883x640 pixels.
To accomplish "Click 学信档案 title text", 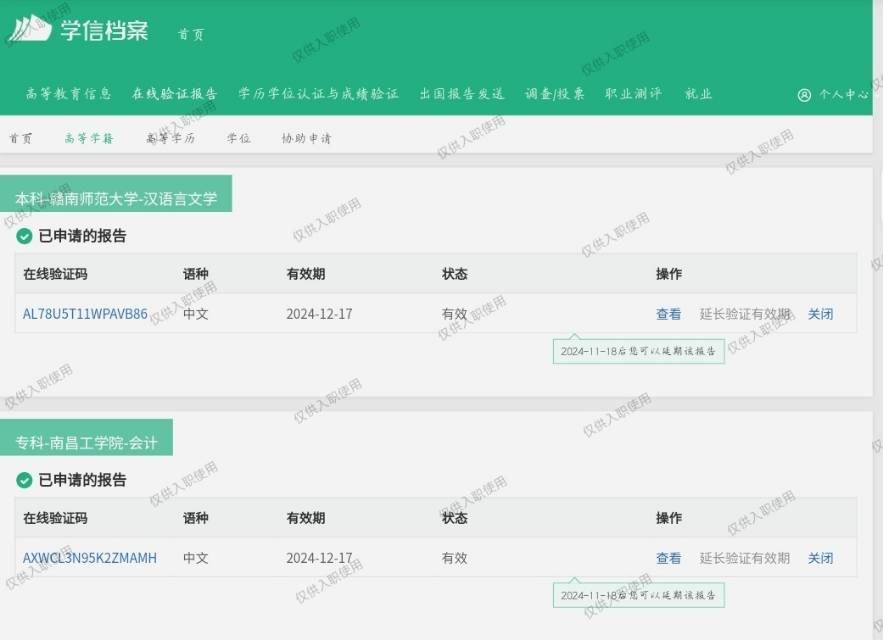I will point(104,30).
